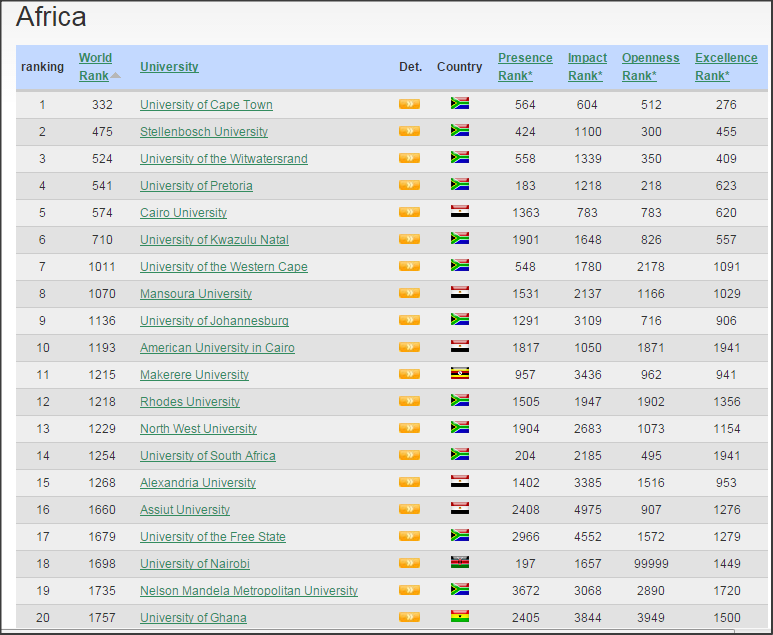
Task: Open details arrow for University of the Witwatersrand
Action: coord(409,158)
